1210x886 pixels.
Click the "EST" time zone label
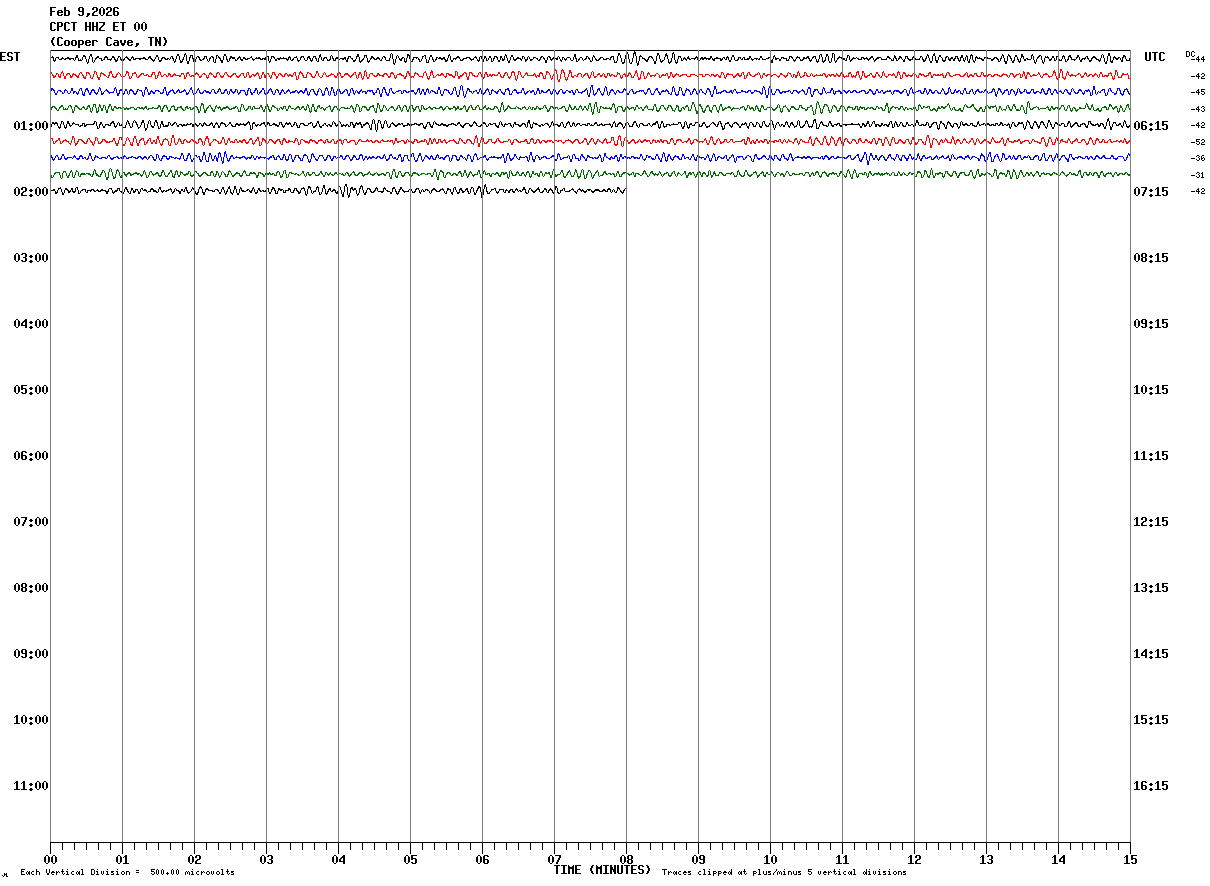10,57
